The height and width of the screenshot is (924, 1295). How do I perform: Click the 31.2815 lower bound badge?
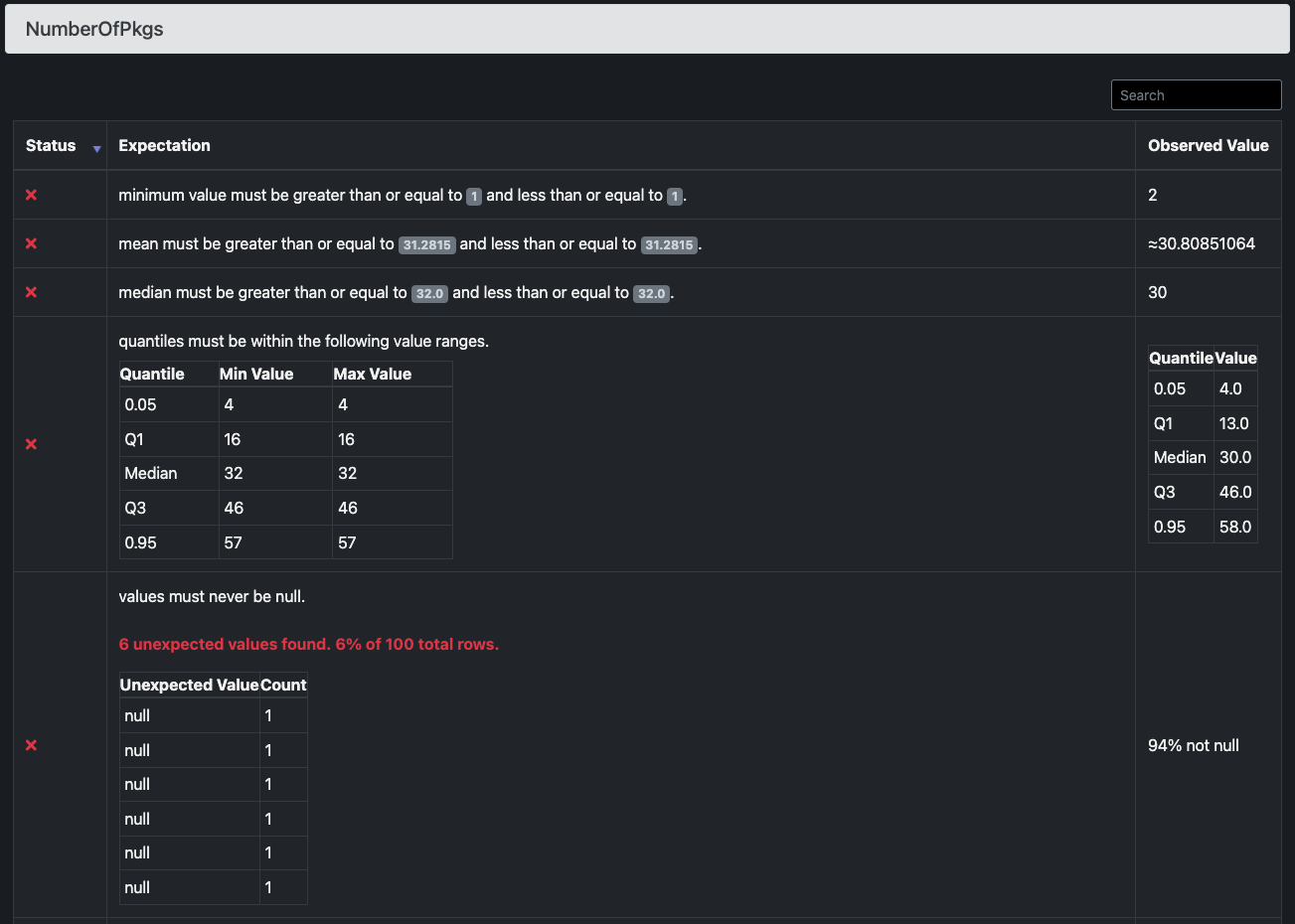[426, 244]
